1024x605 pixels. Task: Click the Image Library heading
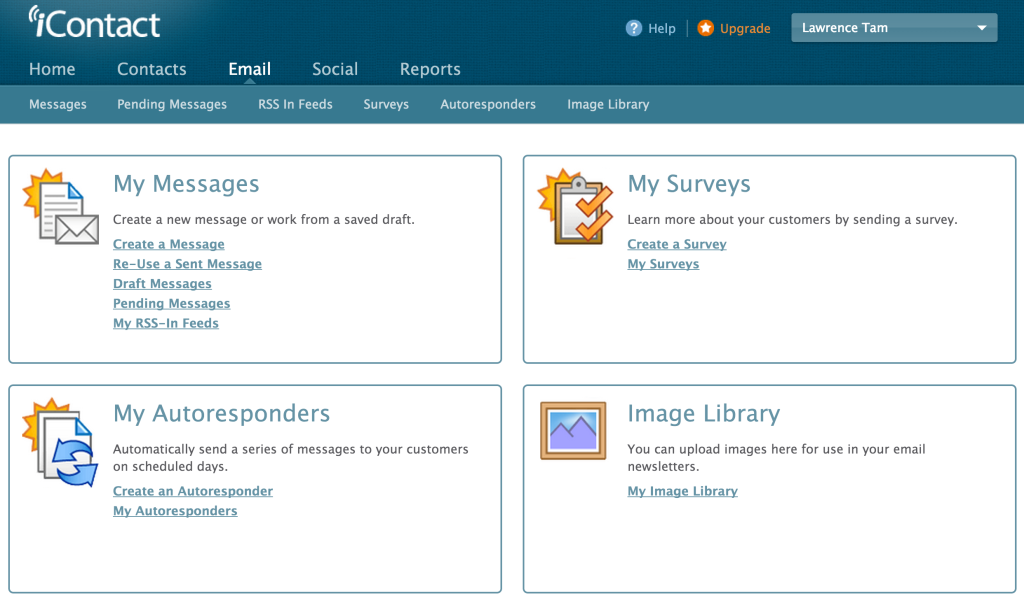[704, 414]
